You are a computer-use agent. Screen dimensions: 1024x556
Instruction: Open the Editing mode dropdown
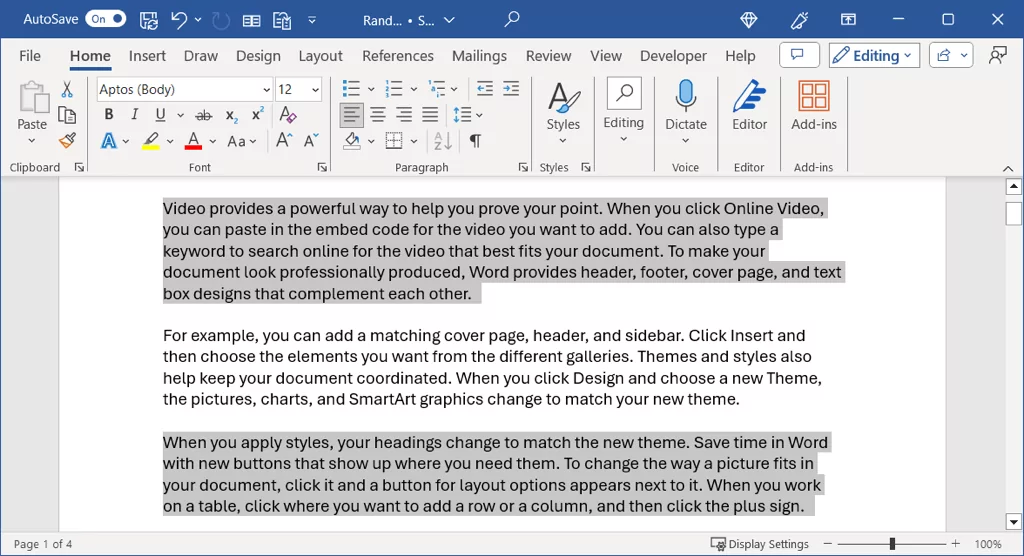[874, 56]
